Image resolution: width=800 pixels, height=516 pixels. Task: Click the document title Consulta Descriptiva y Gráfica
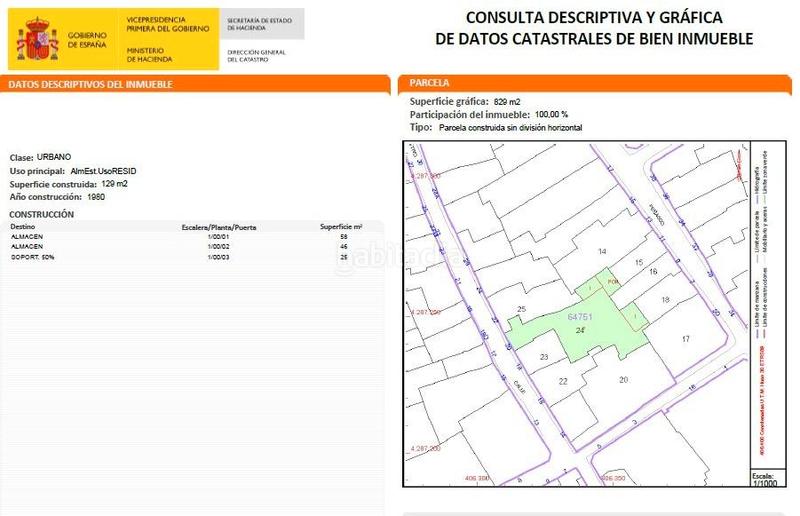594,29
